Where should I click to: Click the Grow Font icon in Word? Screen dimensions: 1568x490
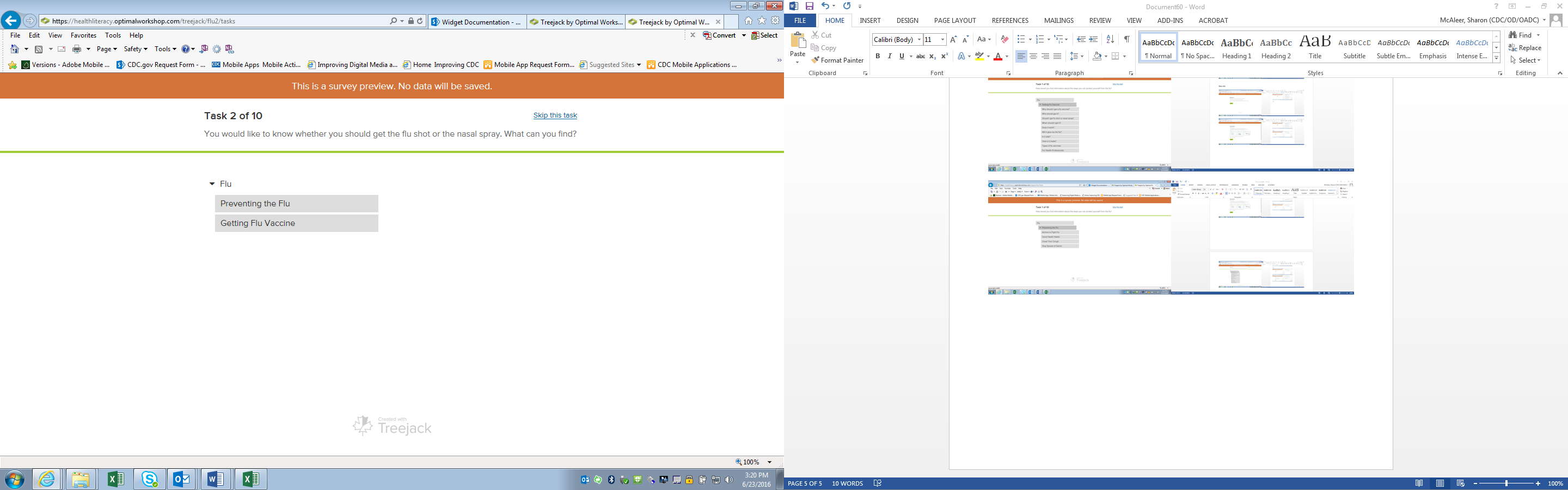(953, 40)
